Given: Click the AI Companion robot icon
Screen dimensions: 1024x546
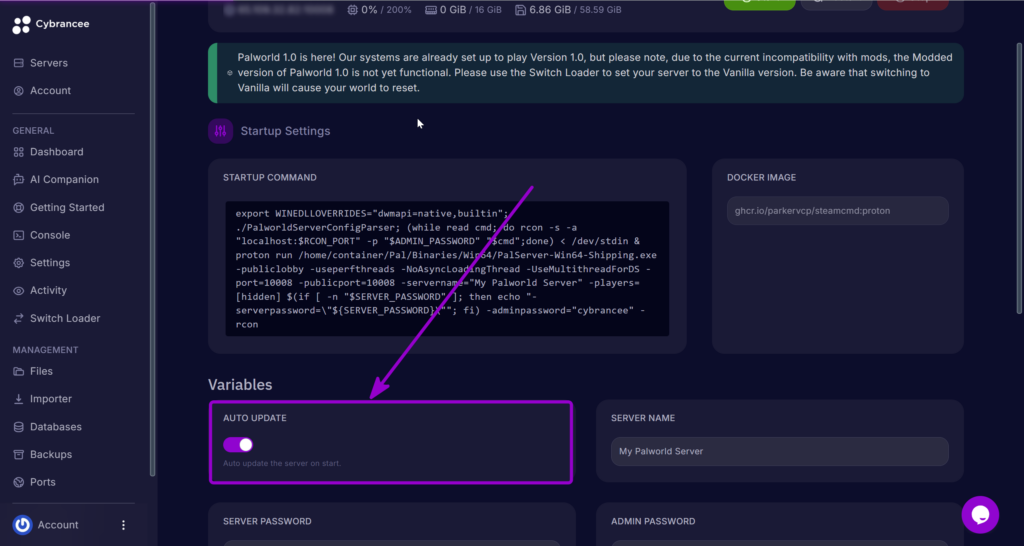Looking at the screenshot, I should coord(18,180).
